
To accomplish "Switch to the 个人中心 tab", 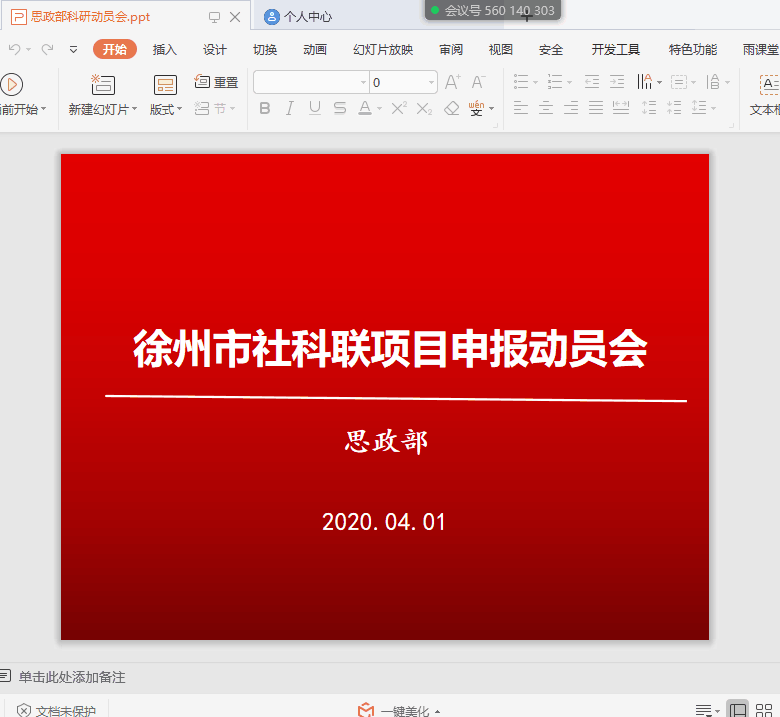I will (x=307, y=17).
